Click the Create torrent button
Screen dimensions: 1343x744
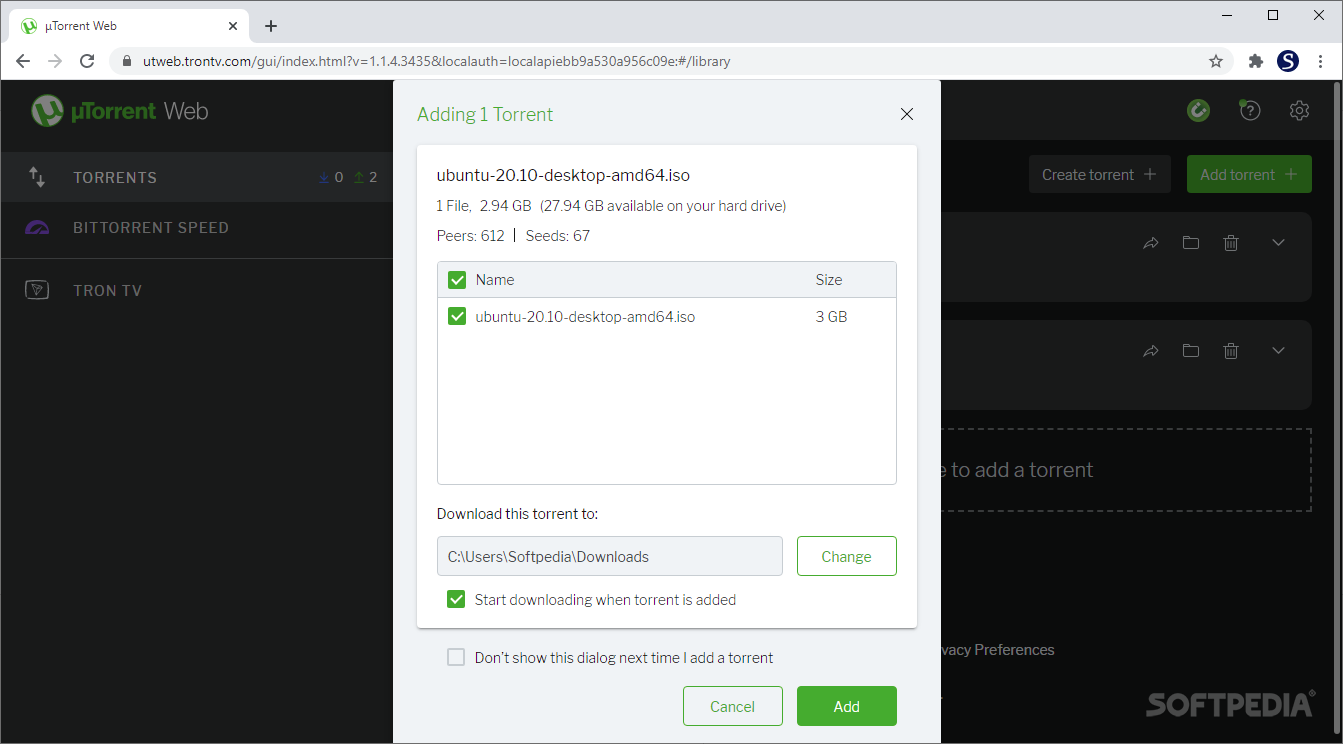click(x=1099, y=174)
